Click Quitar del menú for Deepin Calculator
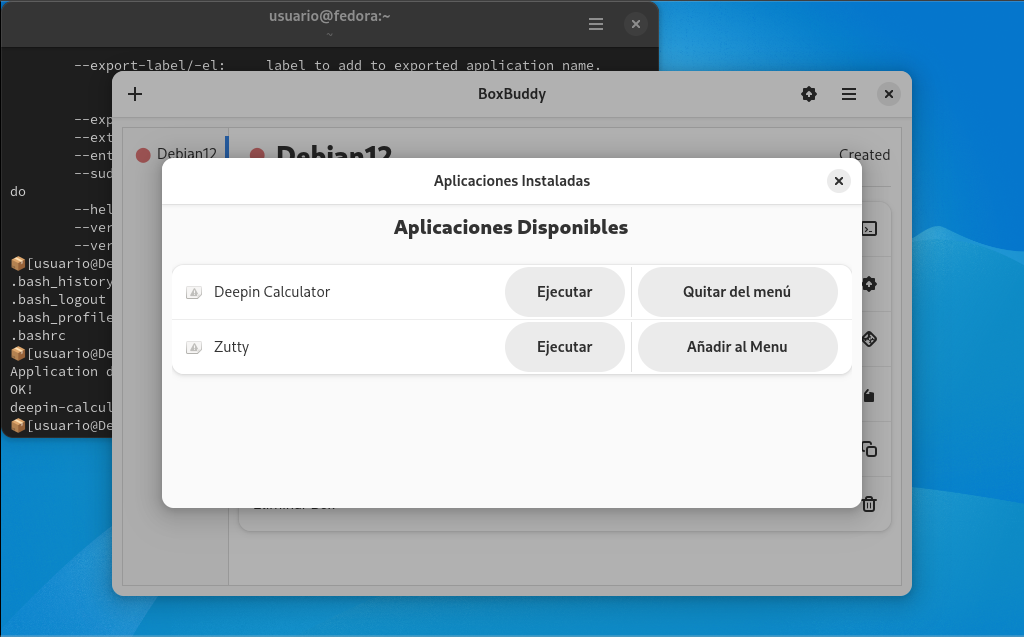The height and width of the screenshot is (637, 1024). tap(737, 292)
